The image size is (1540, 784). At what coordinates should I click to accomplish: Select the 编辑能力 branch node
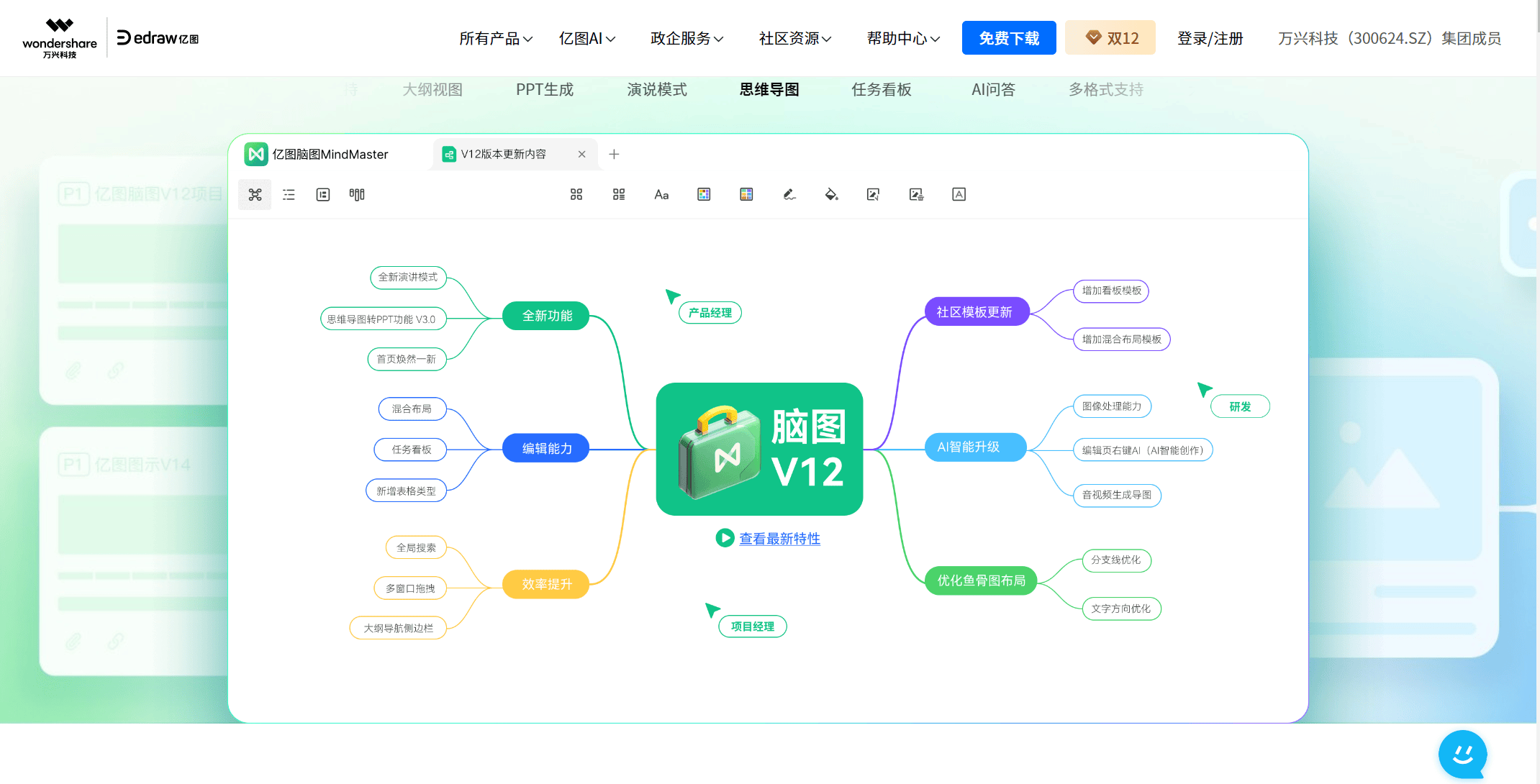coord(547,448)
